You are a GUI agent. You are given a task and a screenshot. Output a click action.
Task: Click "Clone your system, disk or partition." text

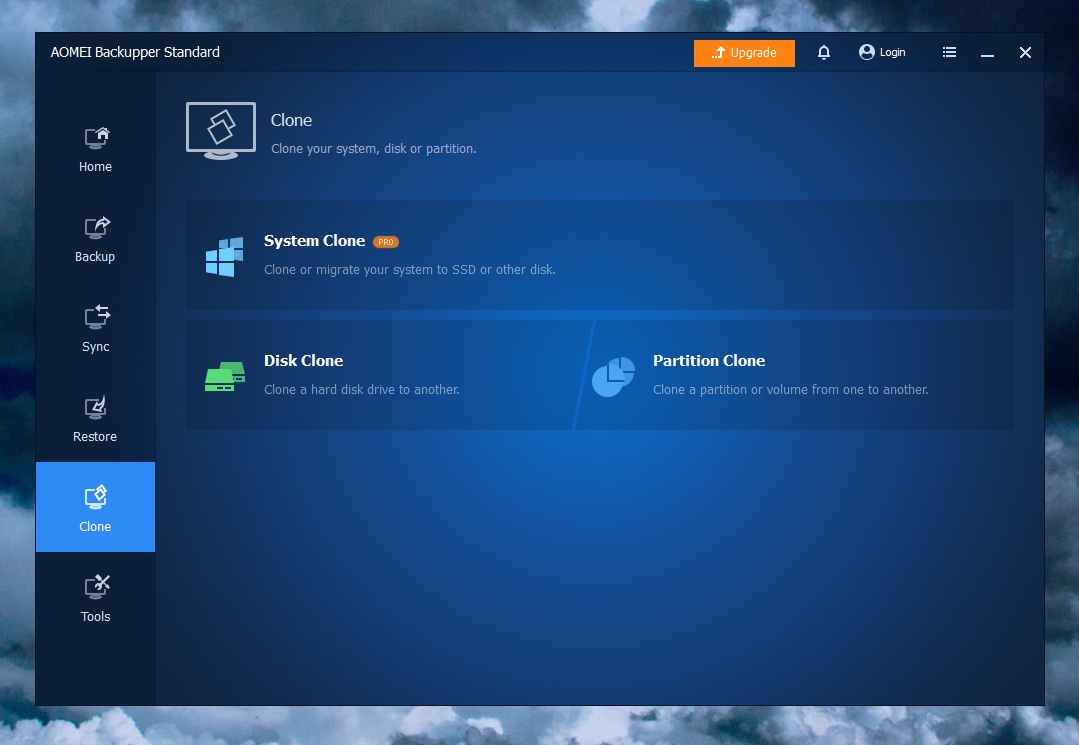coord(374,149)
